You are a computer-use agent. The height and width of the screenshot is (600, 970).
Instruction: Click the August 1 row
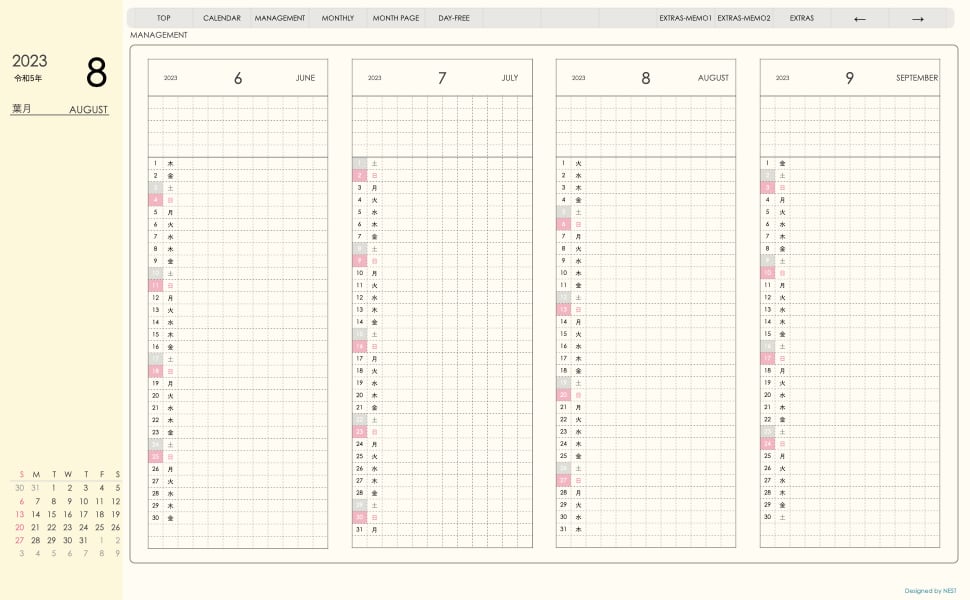[x=646, y=163]
